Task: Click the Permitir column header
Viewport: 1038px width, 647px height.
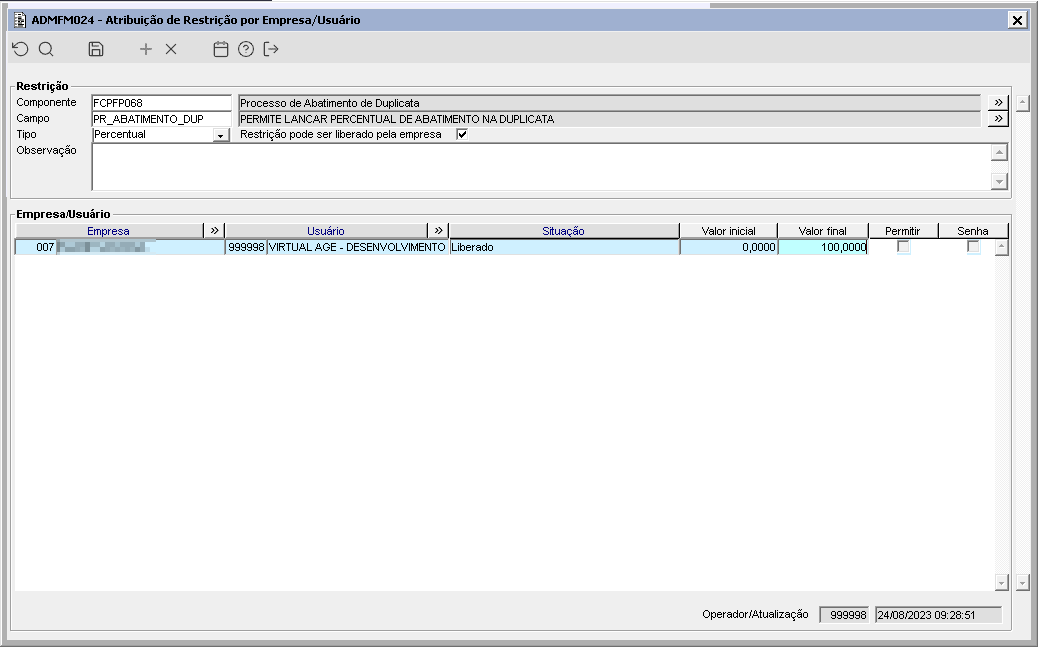Action: tap(903, 230)
